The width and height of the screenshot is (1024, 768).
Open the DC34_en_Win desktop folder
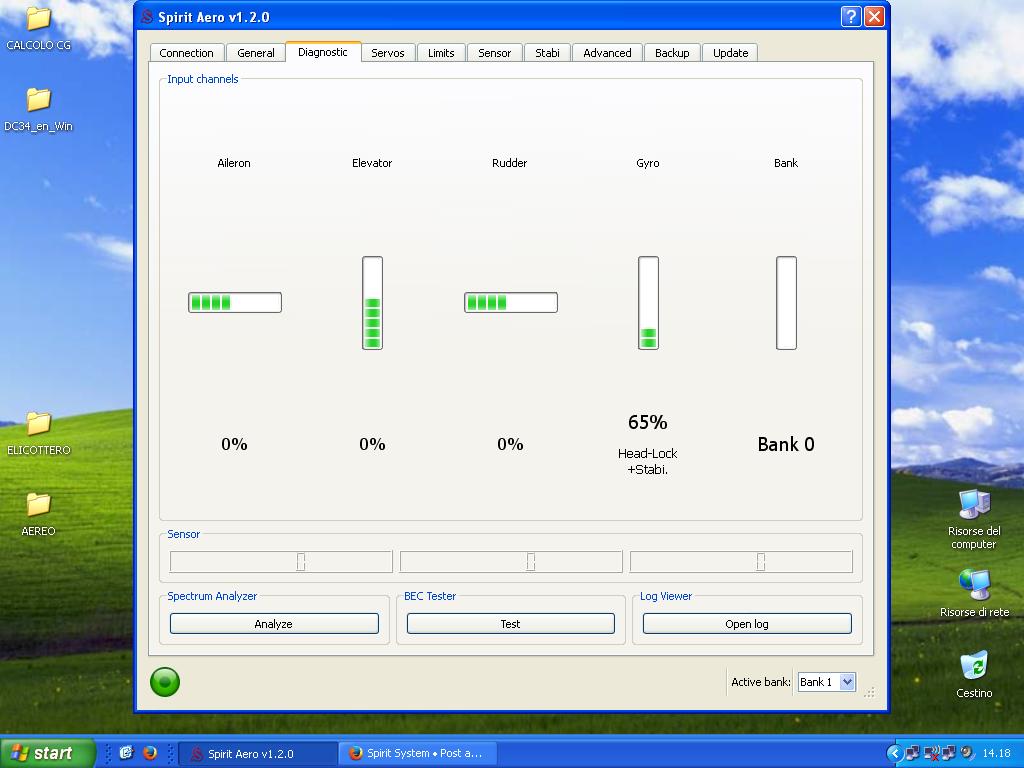pos(38,100)
